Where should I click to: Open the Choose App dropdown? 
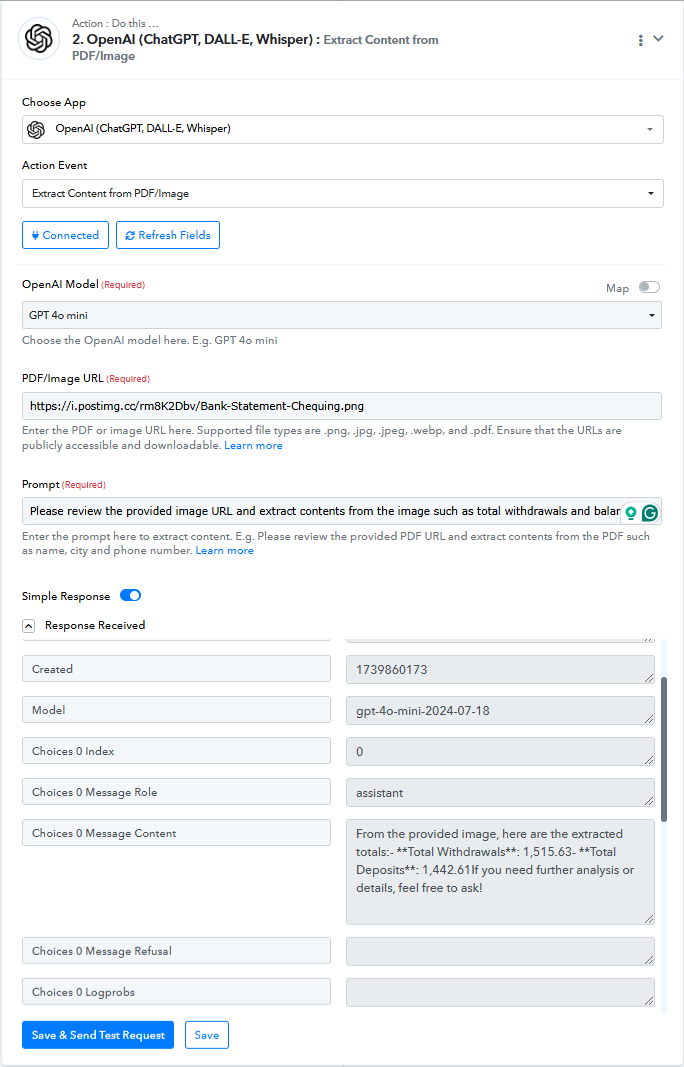coord(342,129)
